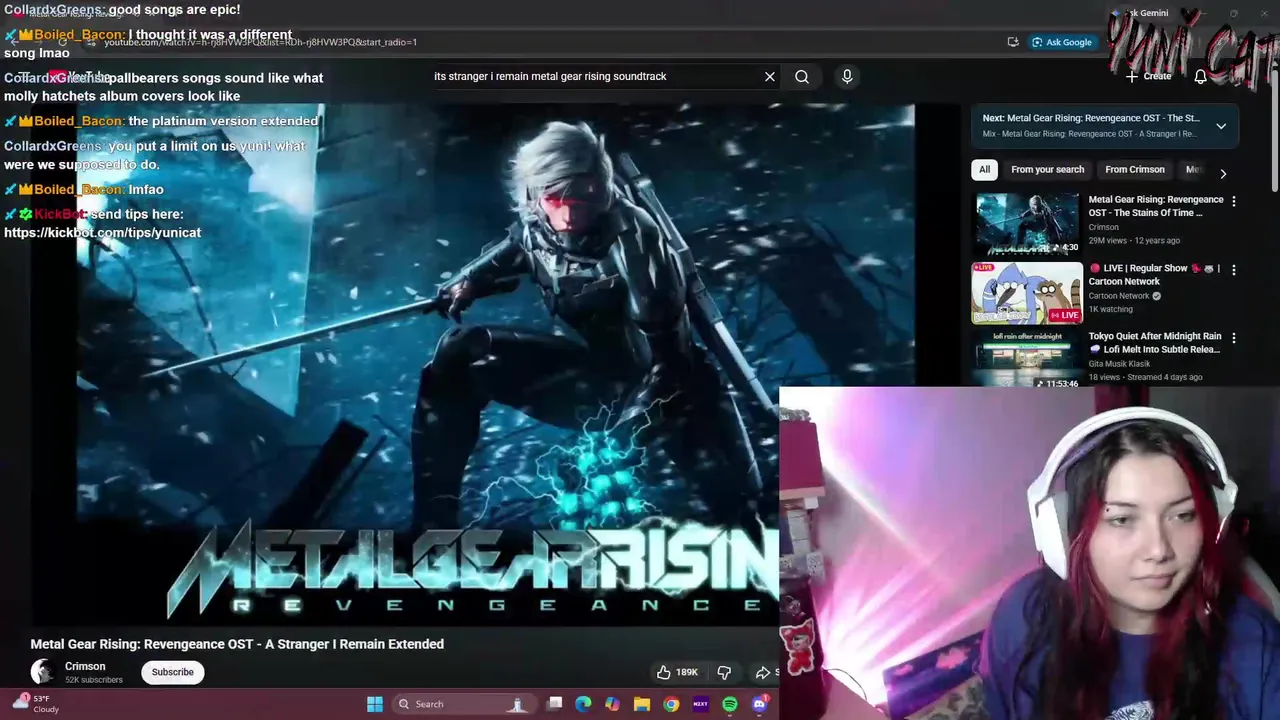
Task: Open options for The Stains Of Time video
Action: pos(1233,201)
